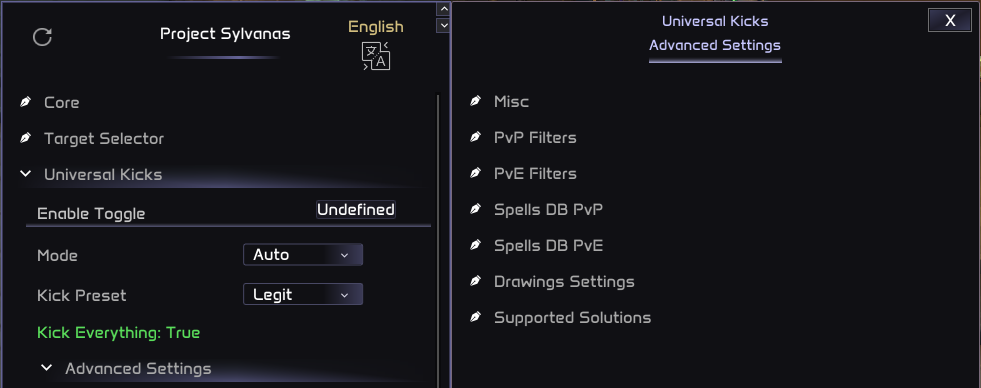
Task: Close the Advanced Settings panel with X
Action: tap(950, 21)
